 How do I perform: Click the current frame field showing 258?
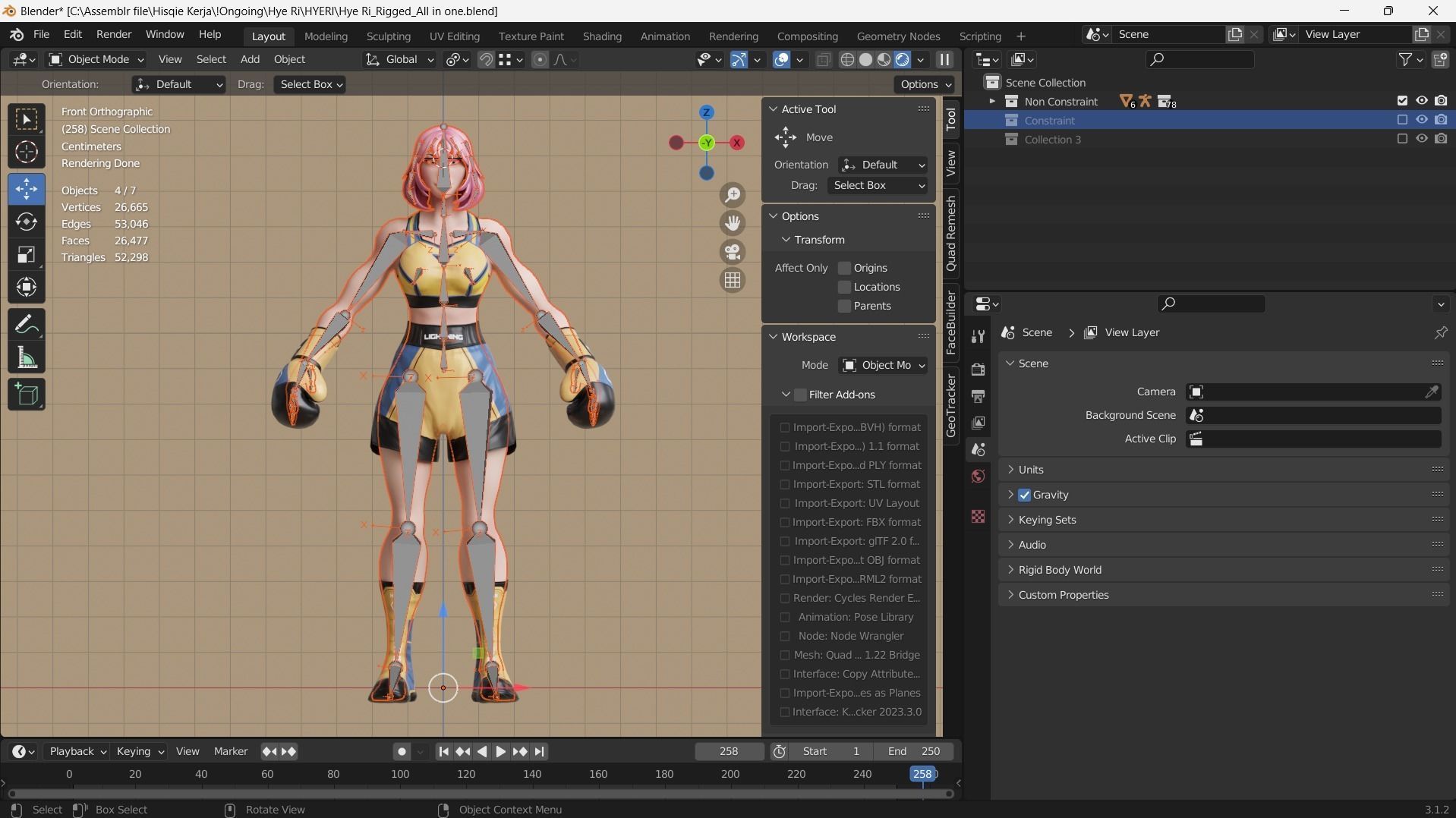coord(729,751)
